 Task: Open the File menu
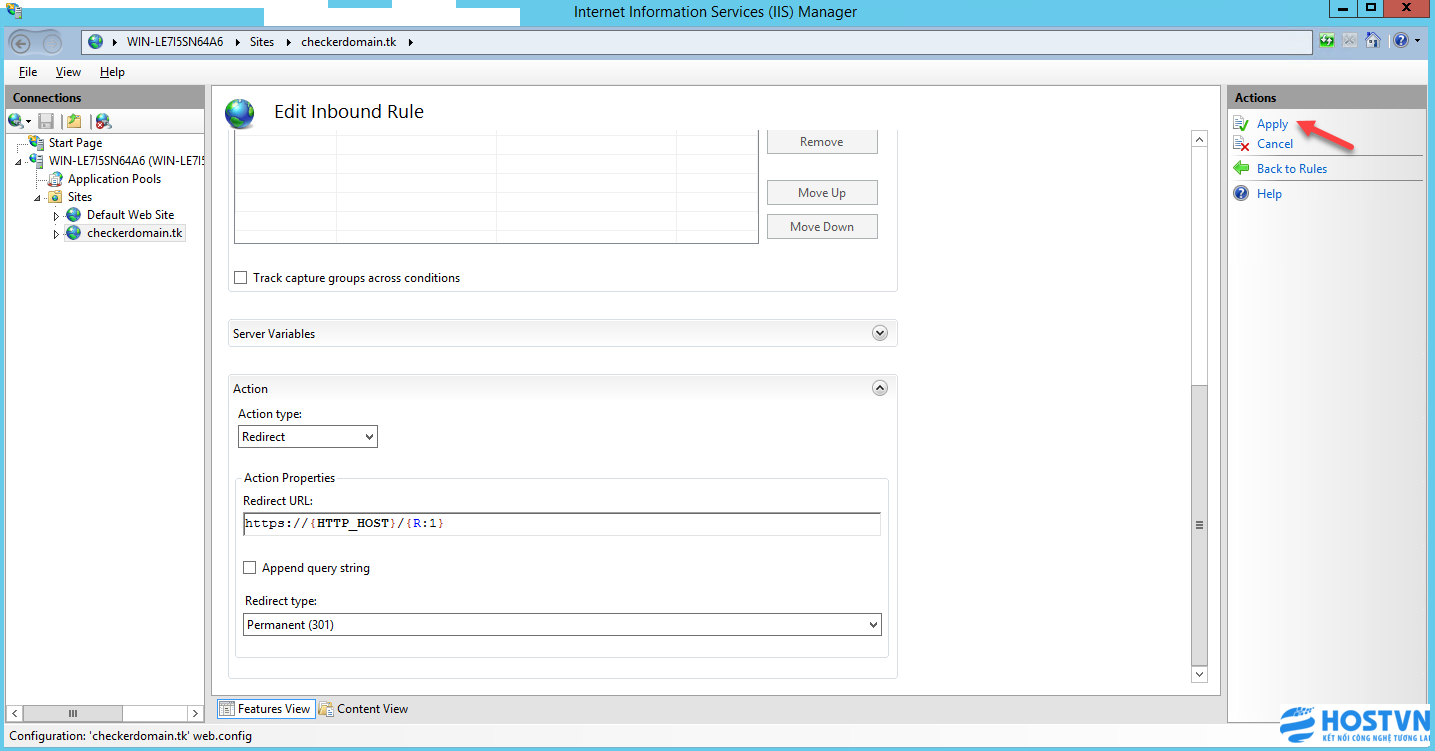[28, 72]
